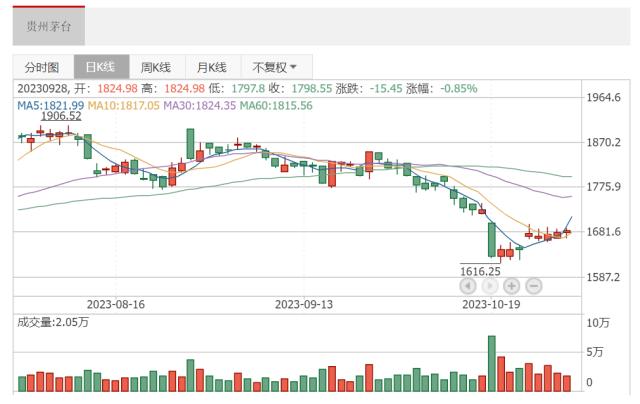Click the 1964.6 price axis label
Screen dimensions: 640x404
coord(603,98)
